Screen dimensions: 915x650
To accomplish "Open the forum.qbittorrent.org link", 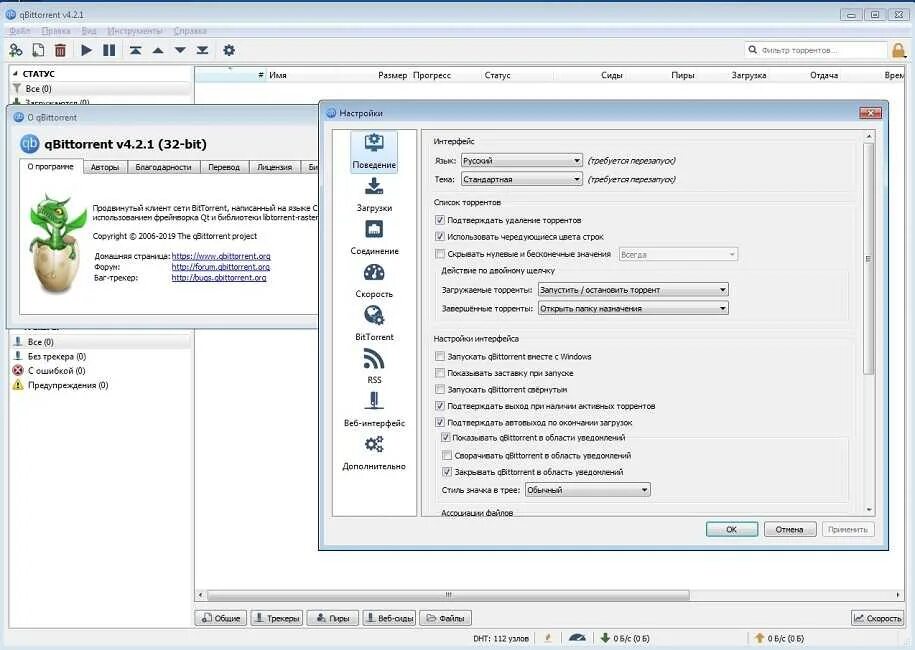I will (x=221, y=267).
